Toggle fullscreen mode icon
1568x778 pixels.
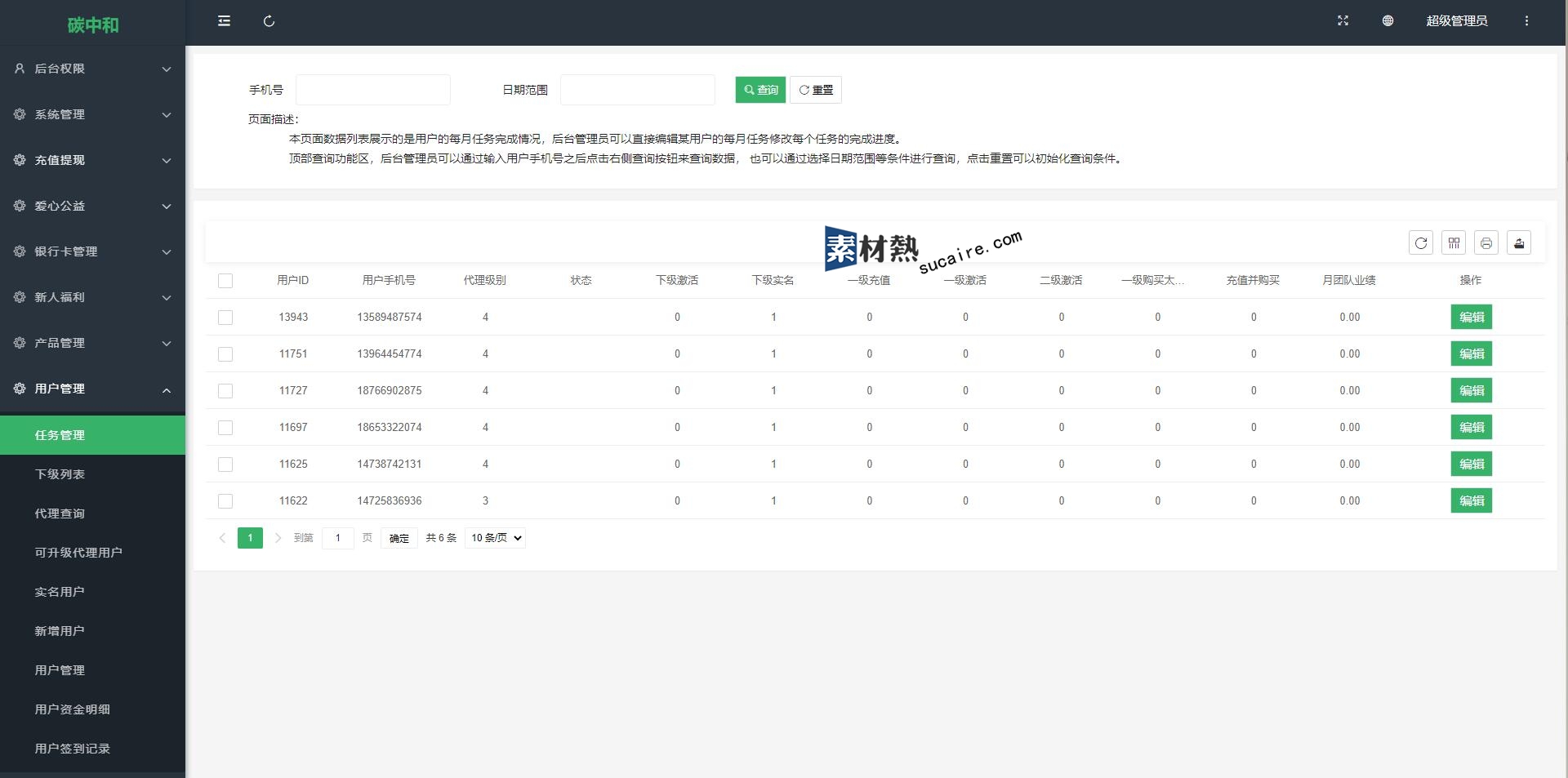point(1343,21)
